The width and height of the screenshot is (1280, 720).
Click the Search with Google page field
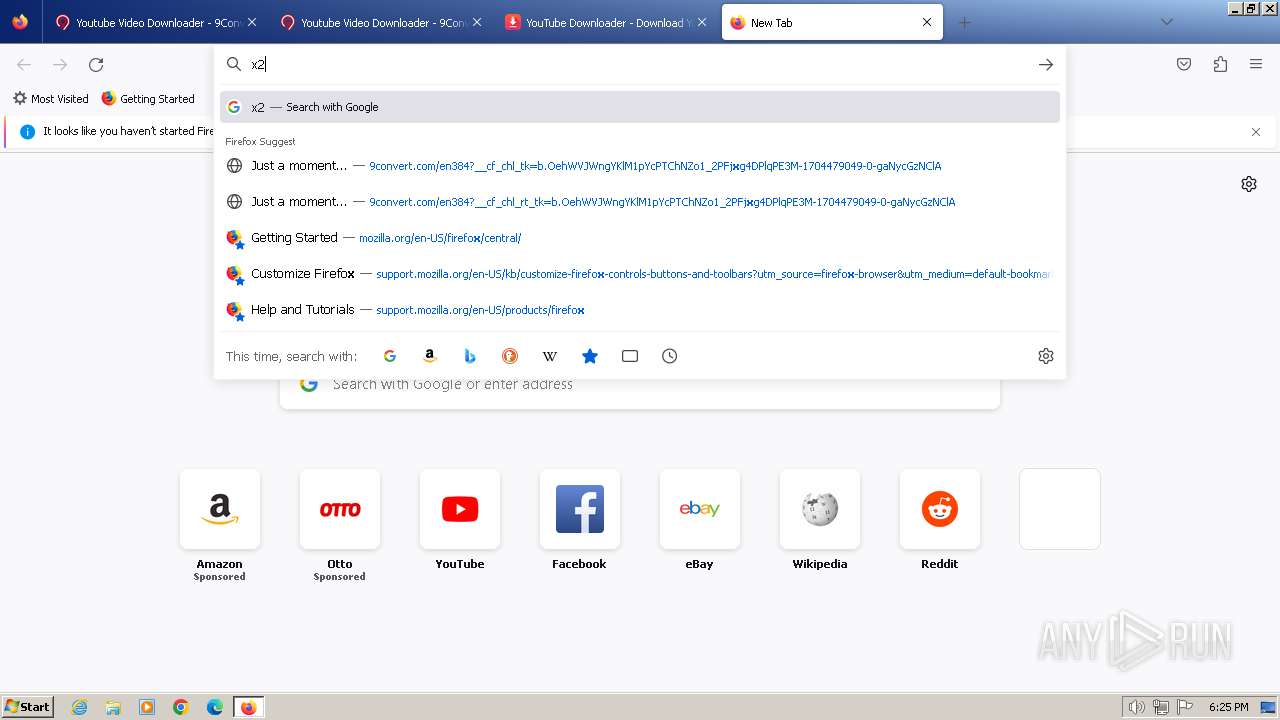[640, 384]
